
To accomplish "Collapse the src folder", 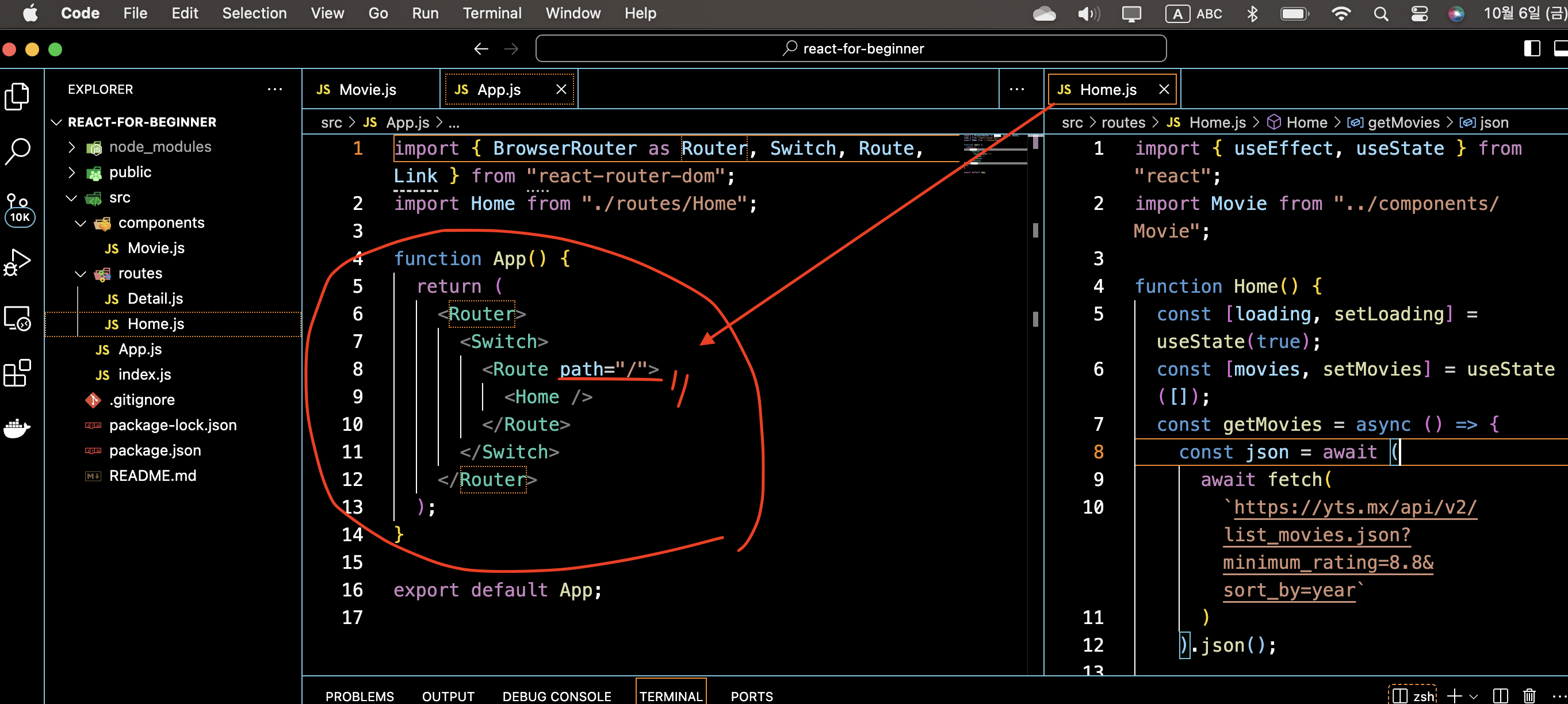I will pos(72,198).
